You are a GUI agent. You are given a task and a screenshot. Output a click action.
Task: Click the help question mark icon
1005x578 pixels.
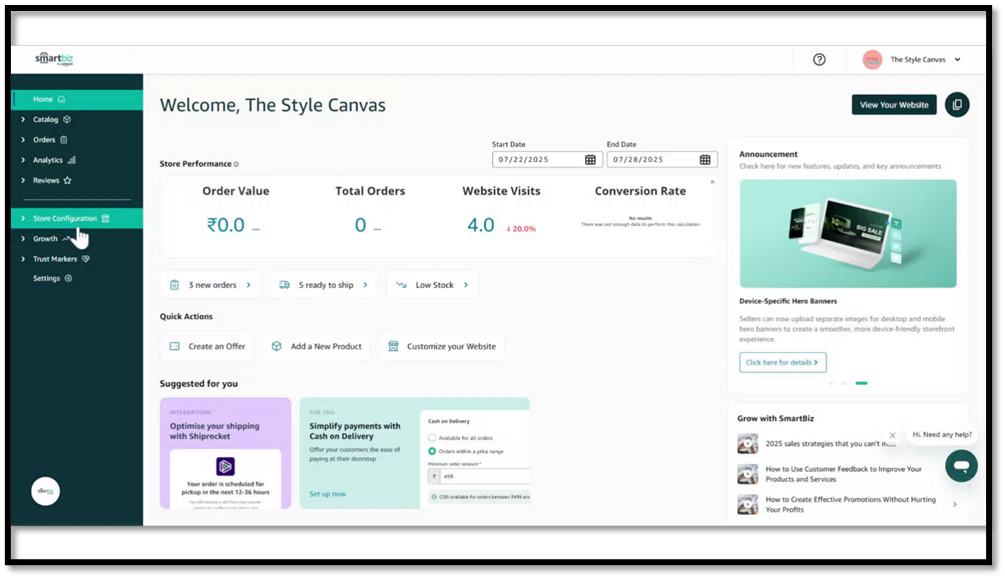819,60
